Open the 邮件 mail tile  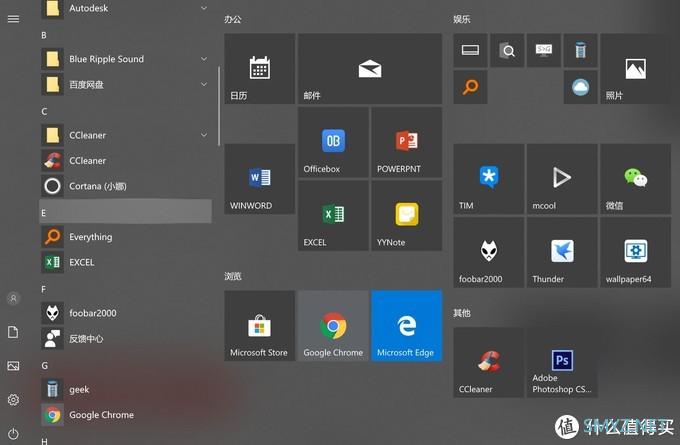pyautogui.click(x=370, y=69)
